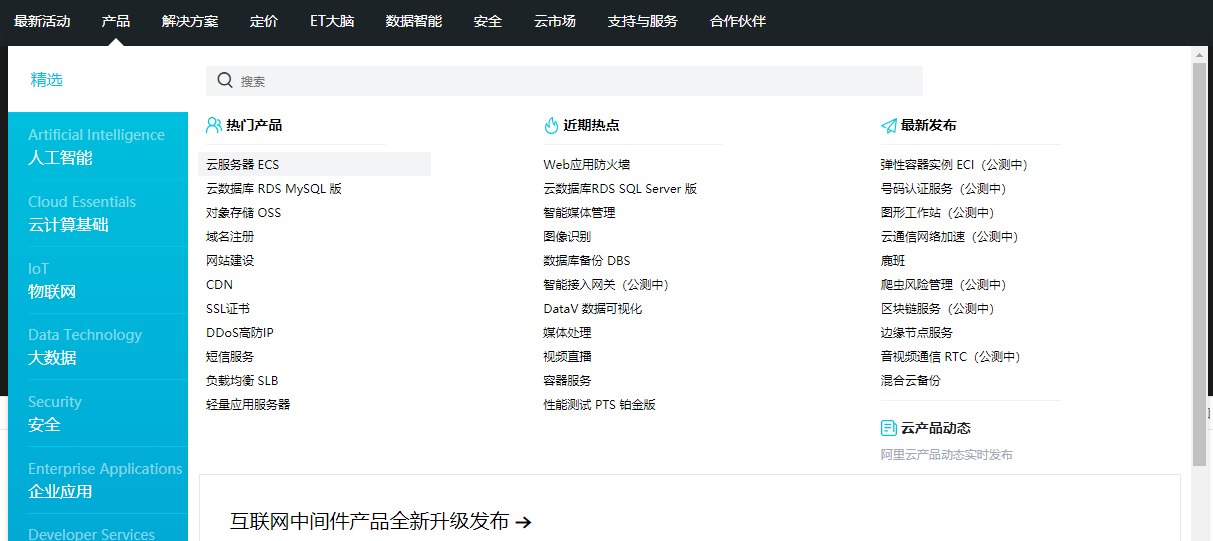Open the CDN product link

(219, 284)
